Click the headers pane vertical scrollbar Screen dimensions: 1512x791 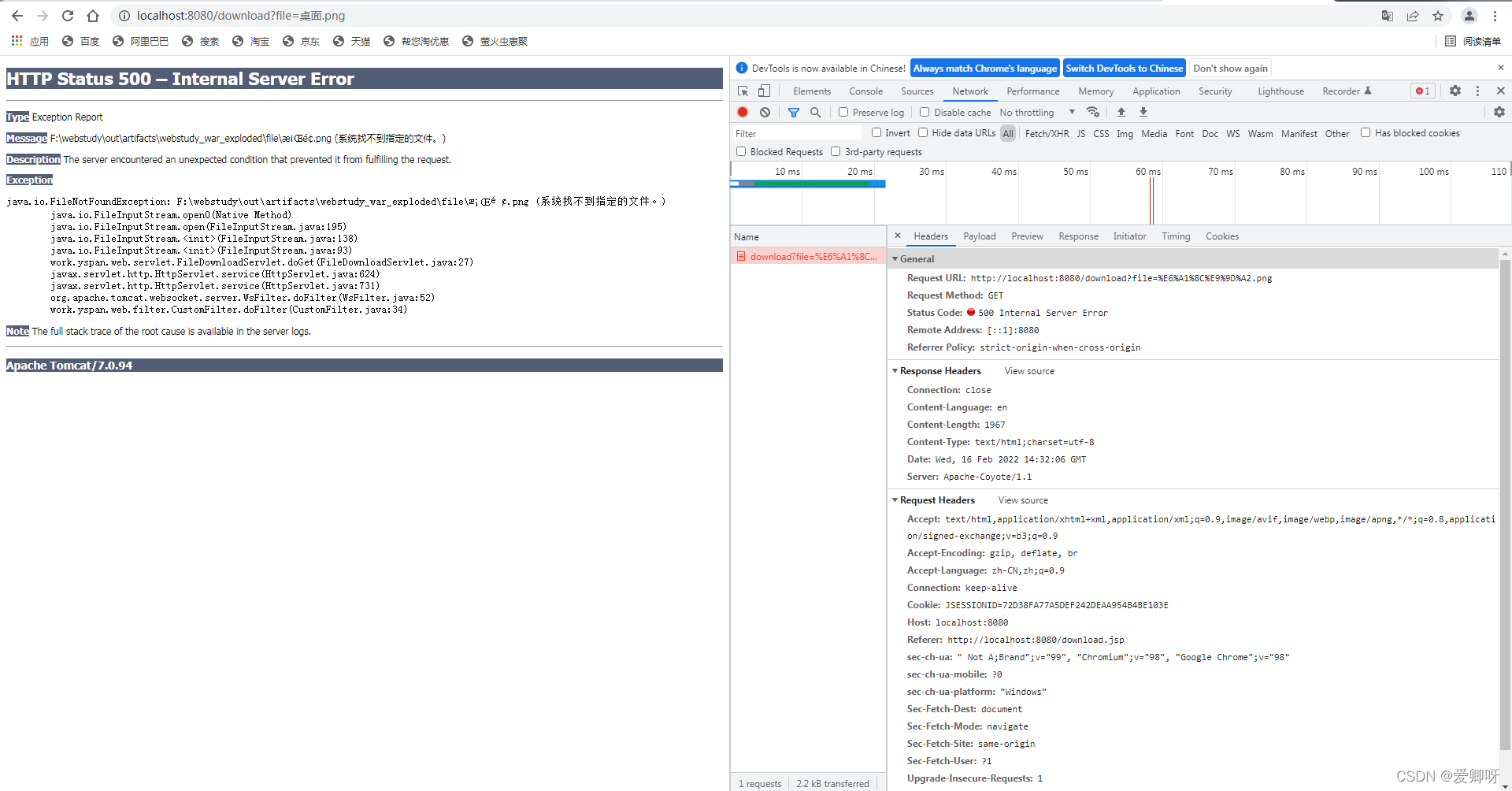[x=1505, y=504]
